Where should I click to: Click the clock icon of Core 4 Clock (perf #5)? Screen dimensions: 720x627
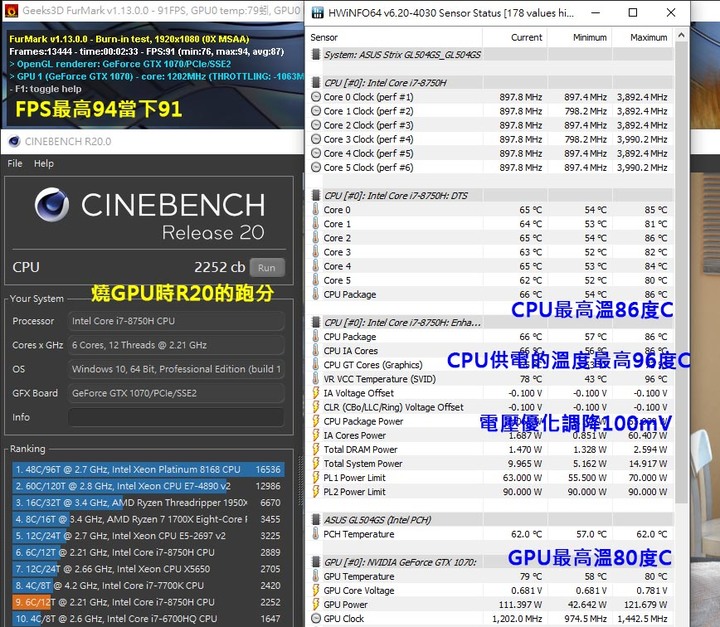pyautogui.click(x=316, y=153)
